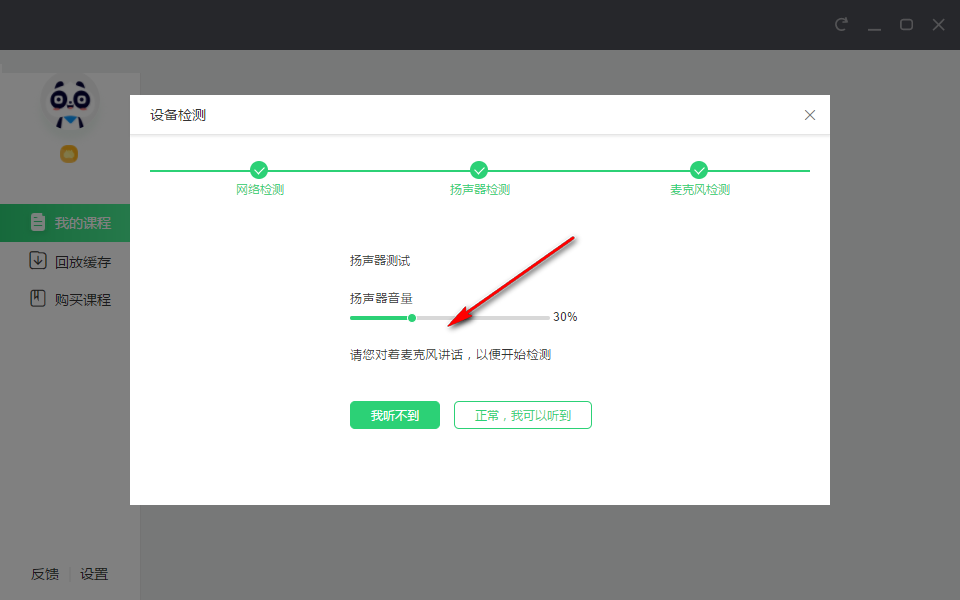Open the panda avatar profile picture
This screenshot has width=960, height=600.
[x=69, y=100]
